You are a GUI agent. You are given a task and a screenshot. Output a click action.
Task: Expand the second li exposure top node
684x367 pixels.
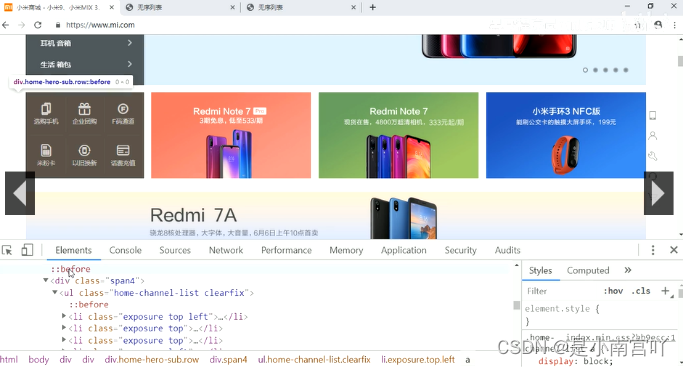[64, 328]
